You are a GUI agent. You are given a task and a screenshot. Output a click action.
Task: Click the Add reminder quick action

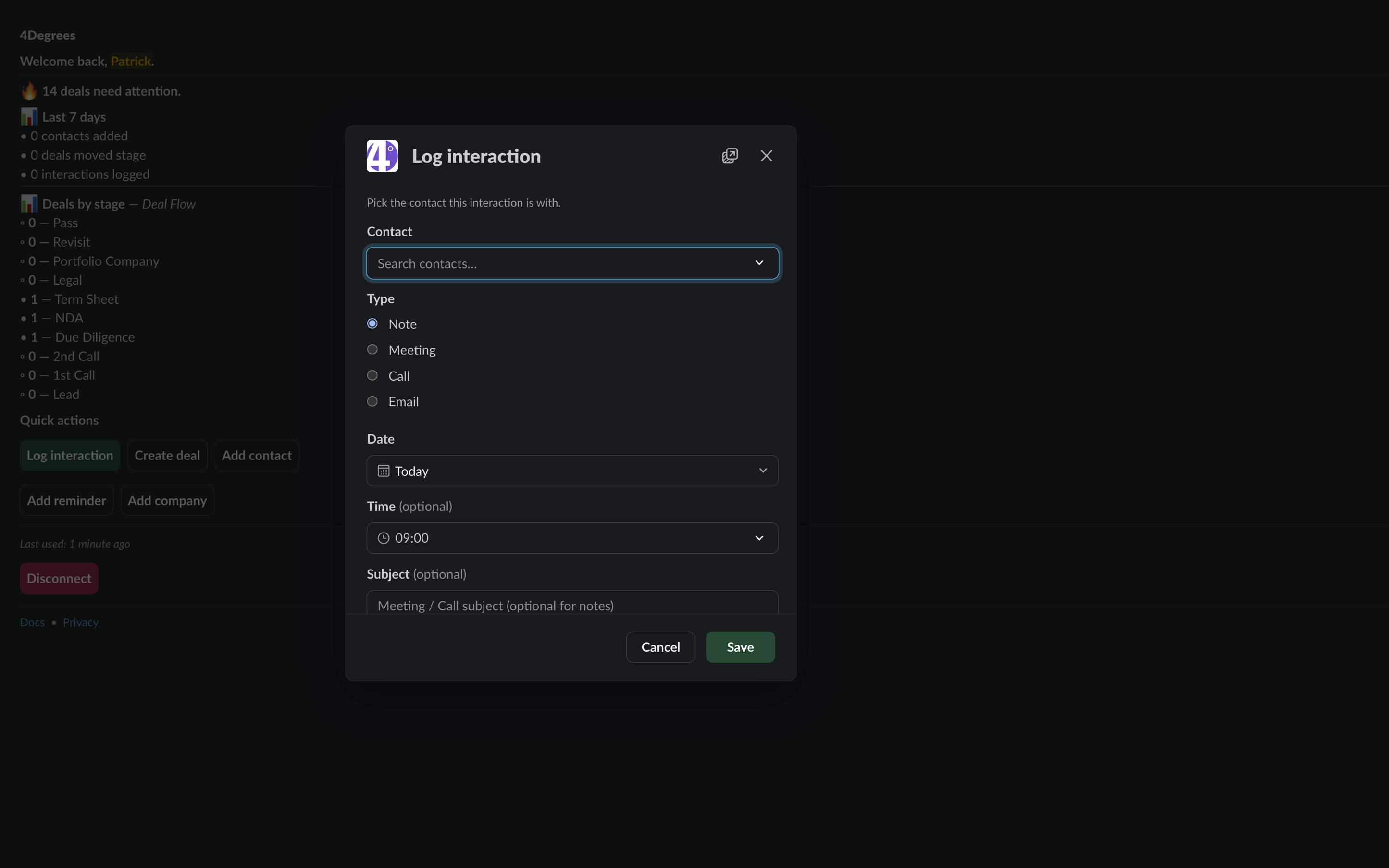point(67,501)
